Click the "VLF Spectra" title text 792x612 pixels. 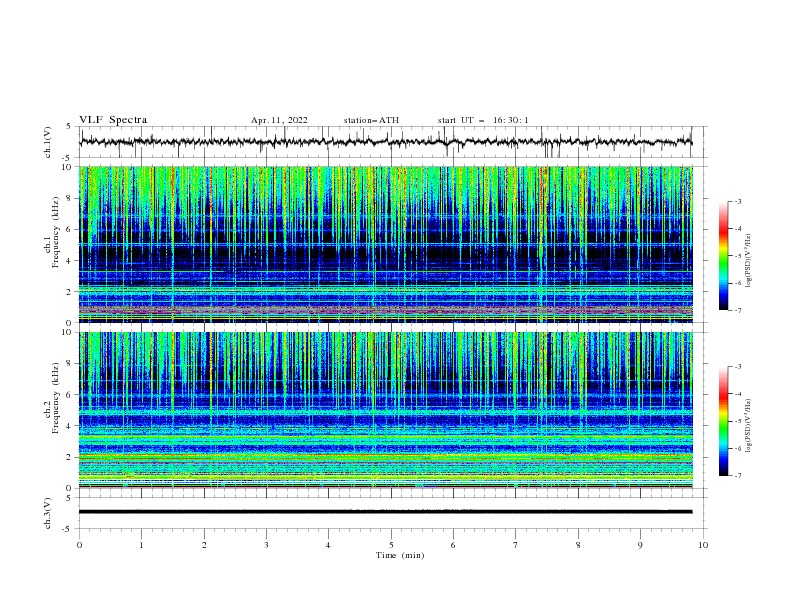[x=113, y=120]
